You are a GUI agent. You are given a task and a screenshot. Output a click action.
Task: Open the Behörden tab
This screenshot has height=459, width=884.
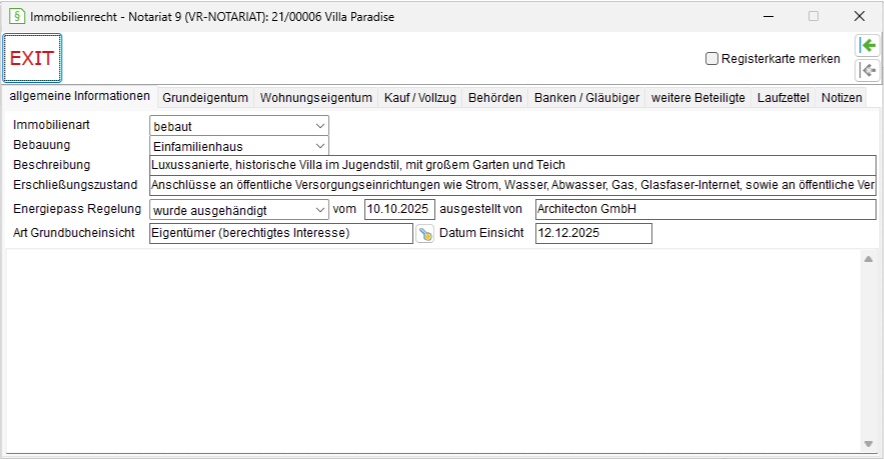[x=495, y=98]
